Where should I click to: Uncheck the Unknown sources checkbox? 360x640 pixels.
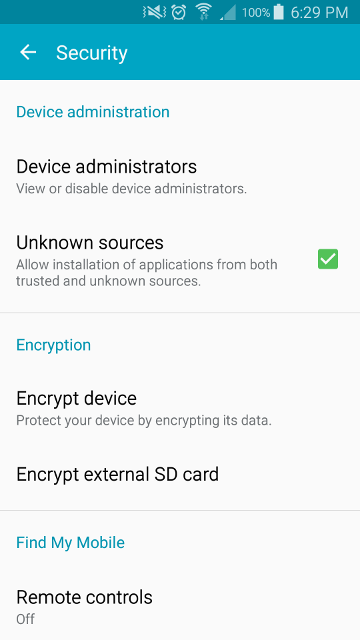coord(328,259)
